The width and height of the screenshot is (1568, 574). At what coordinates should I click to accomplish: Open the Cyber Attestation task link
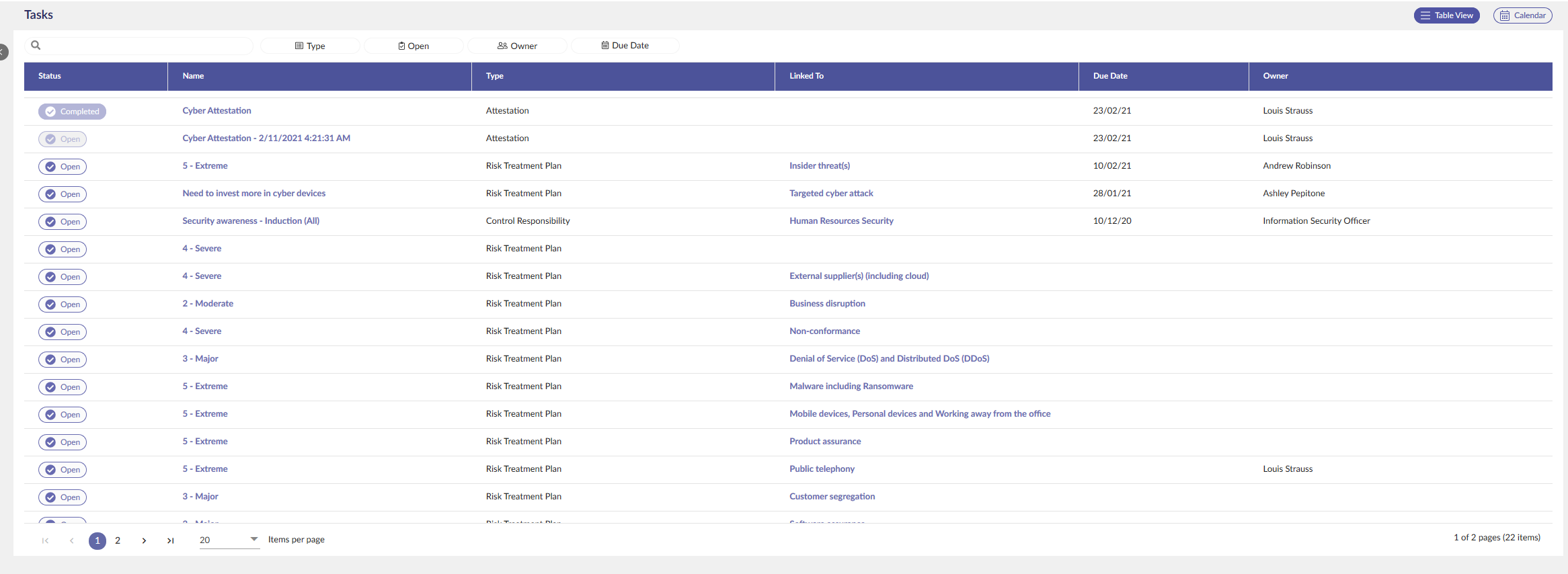pyautogui.click(x=217, y=111)
